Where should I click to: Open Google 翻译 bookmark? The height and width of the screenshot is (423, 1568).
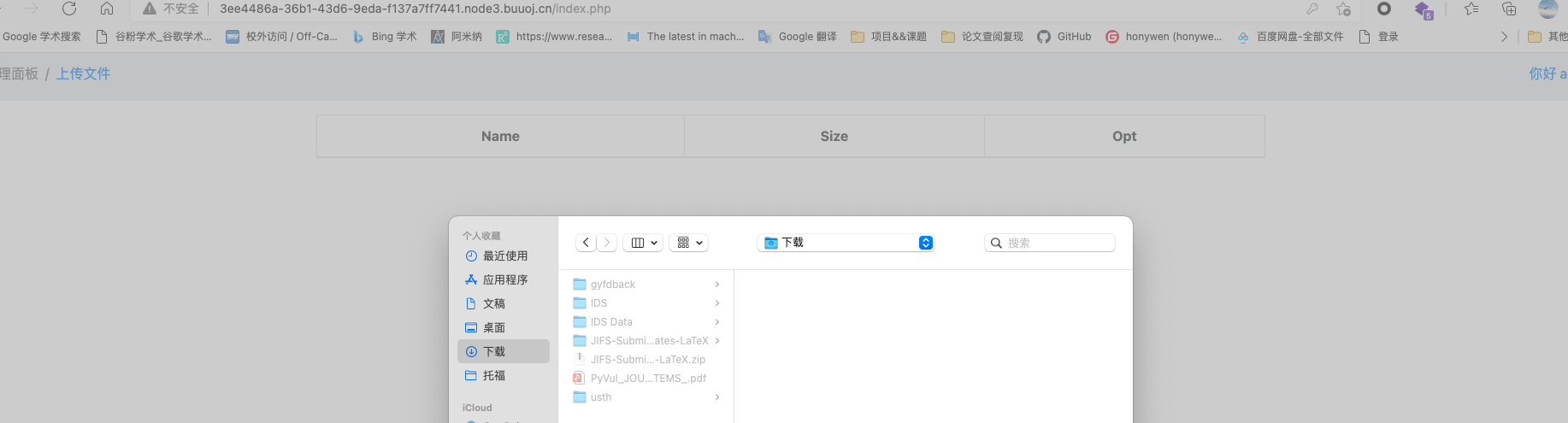[x=798, y=37]
